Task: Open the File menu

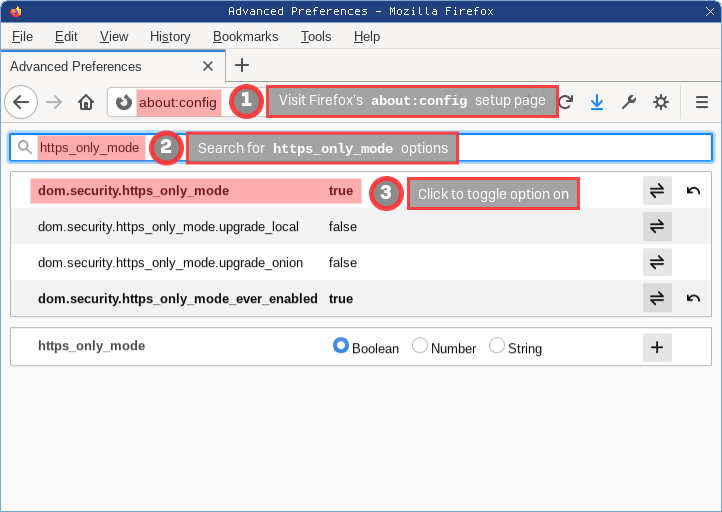Action: tap(22, 36)
